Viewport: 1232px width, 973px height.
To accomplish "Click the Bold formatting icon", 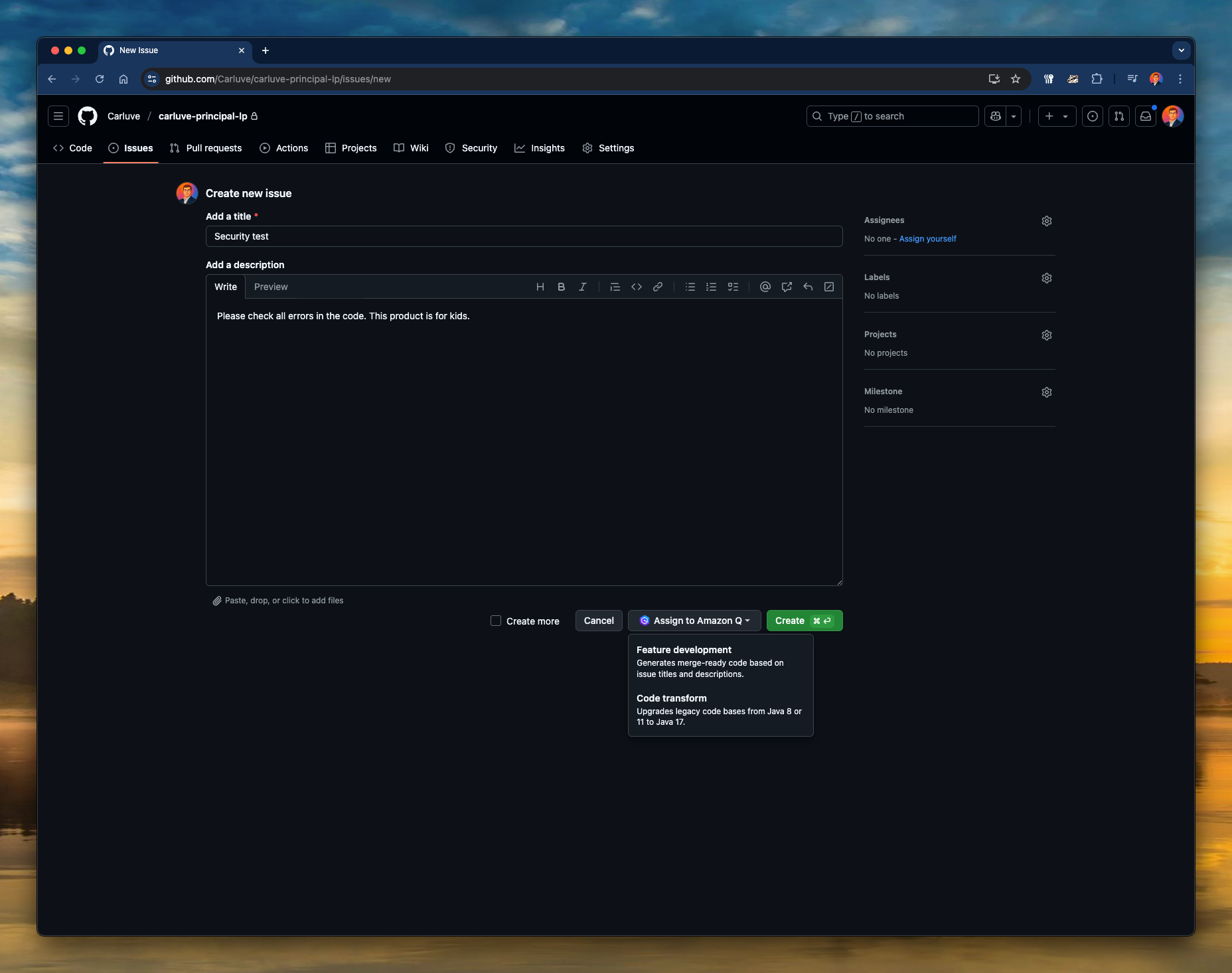I will (x=561, y=287).
